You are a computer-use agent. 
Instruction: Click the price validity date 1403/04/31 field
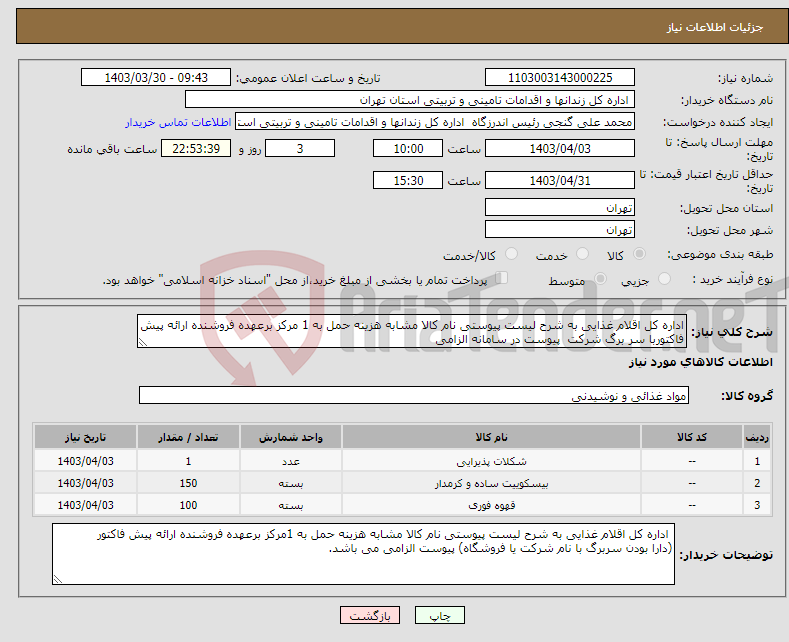[560, 180]
